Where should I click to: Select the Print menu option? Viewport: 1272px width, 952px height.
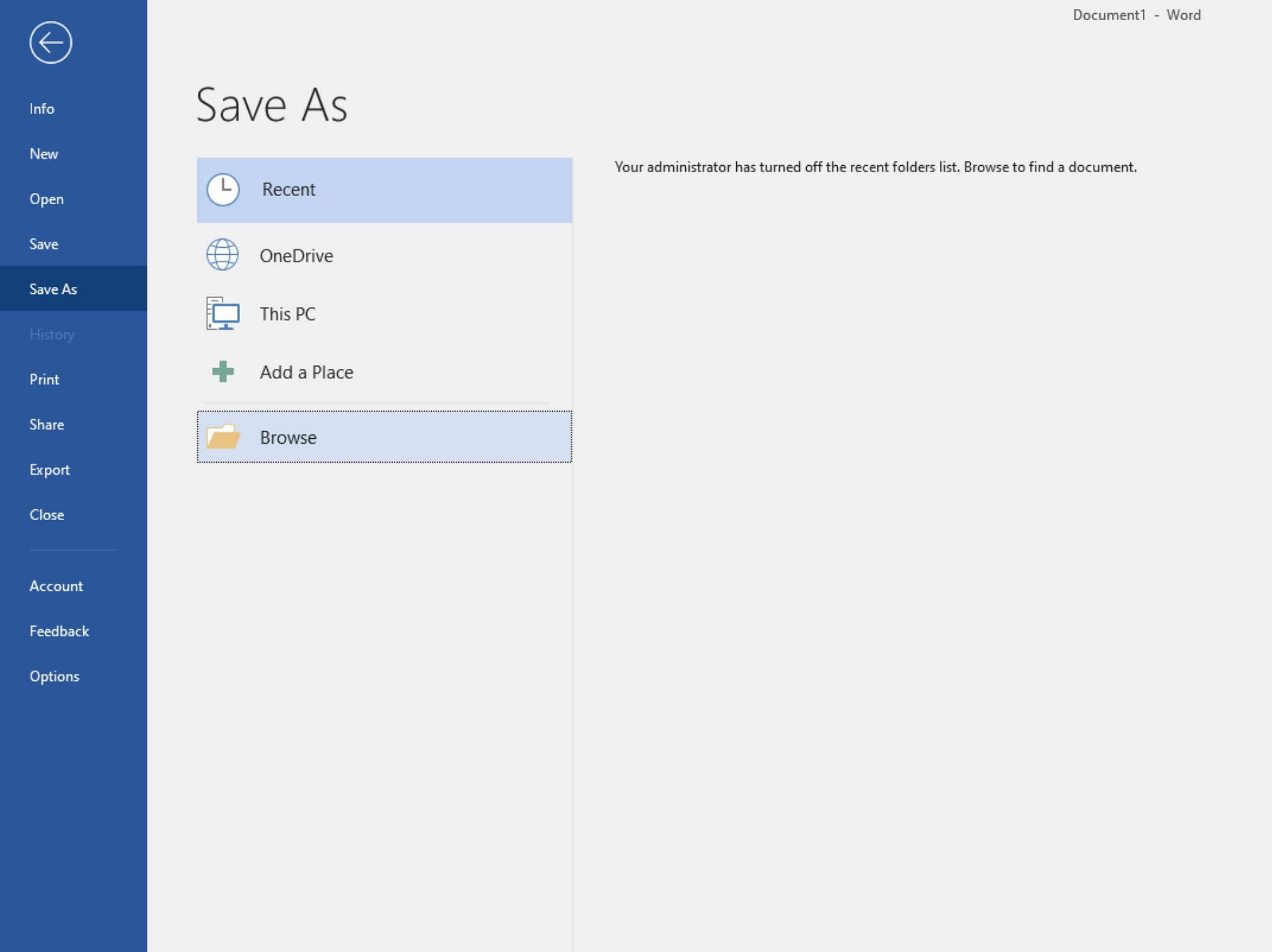44,378
